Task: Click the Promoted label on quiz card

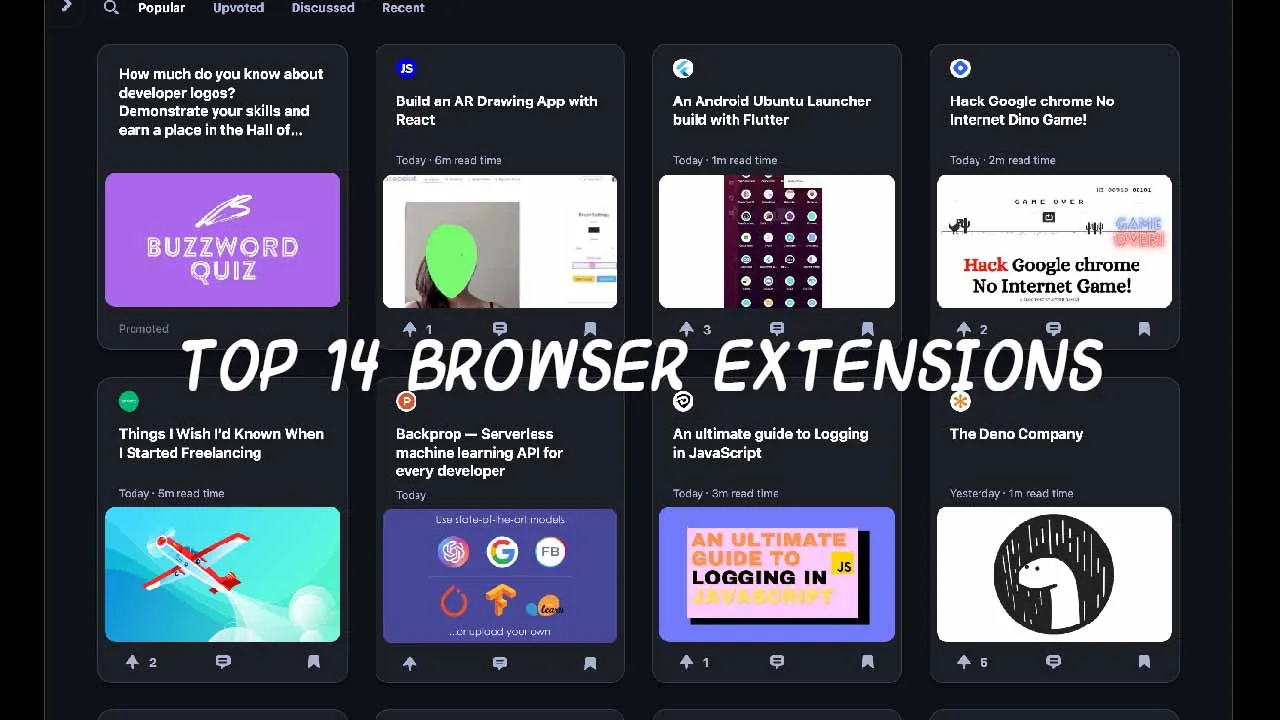Action: coord(144,329)
